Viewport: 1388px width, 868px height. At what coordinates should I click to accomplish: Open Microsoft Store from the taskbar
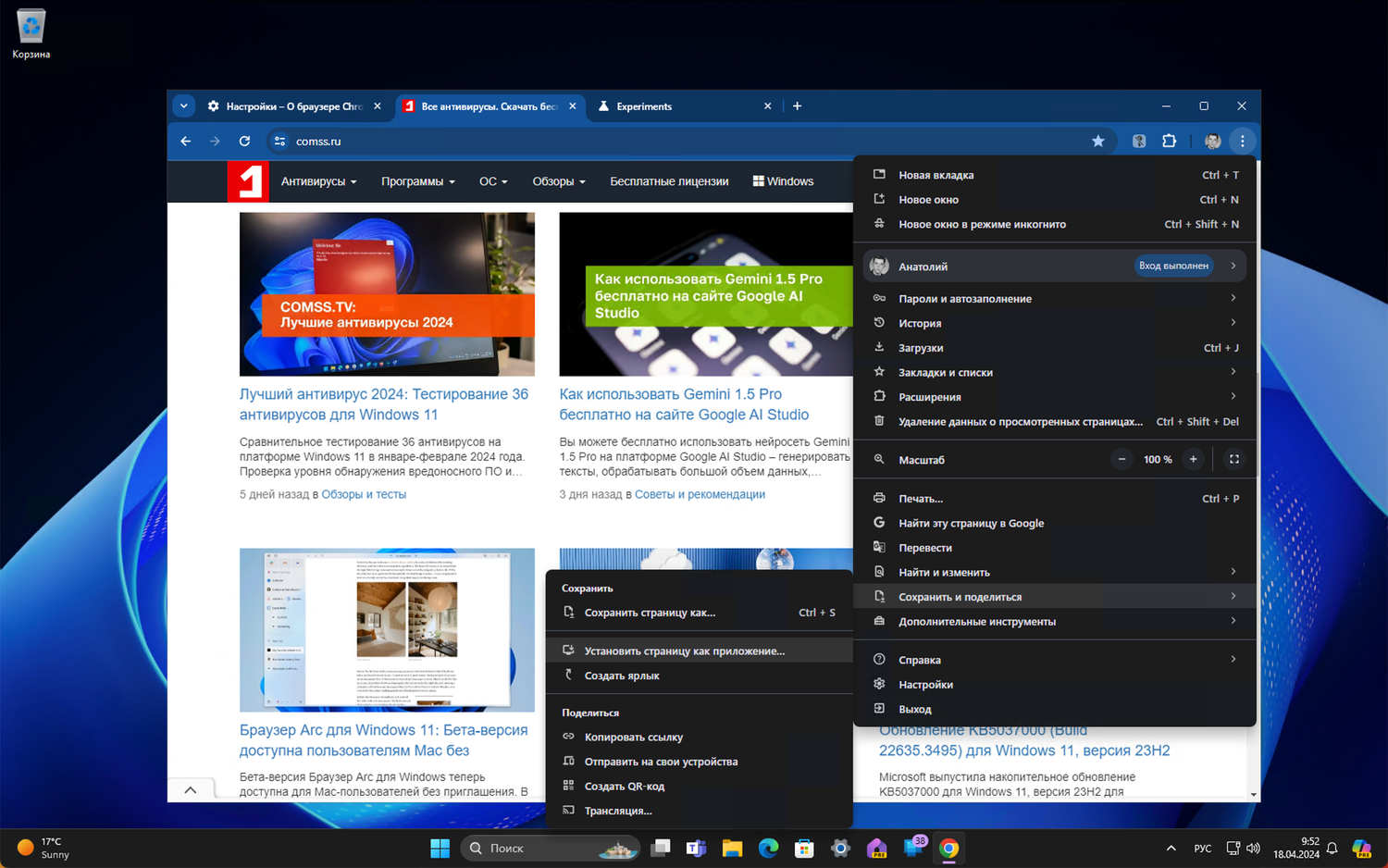[804, 848]
